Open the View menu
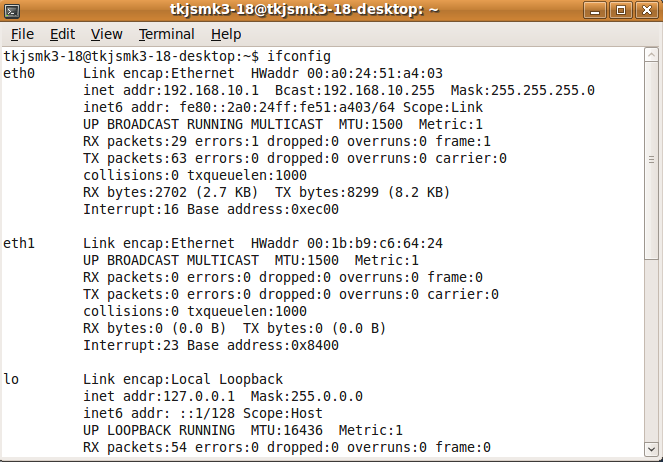The height and width of the screenshot is (462, 663). point(106,34)
